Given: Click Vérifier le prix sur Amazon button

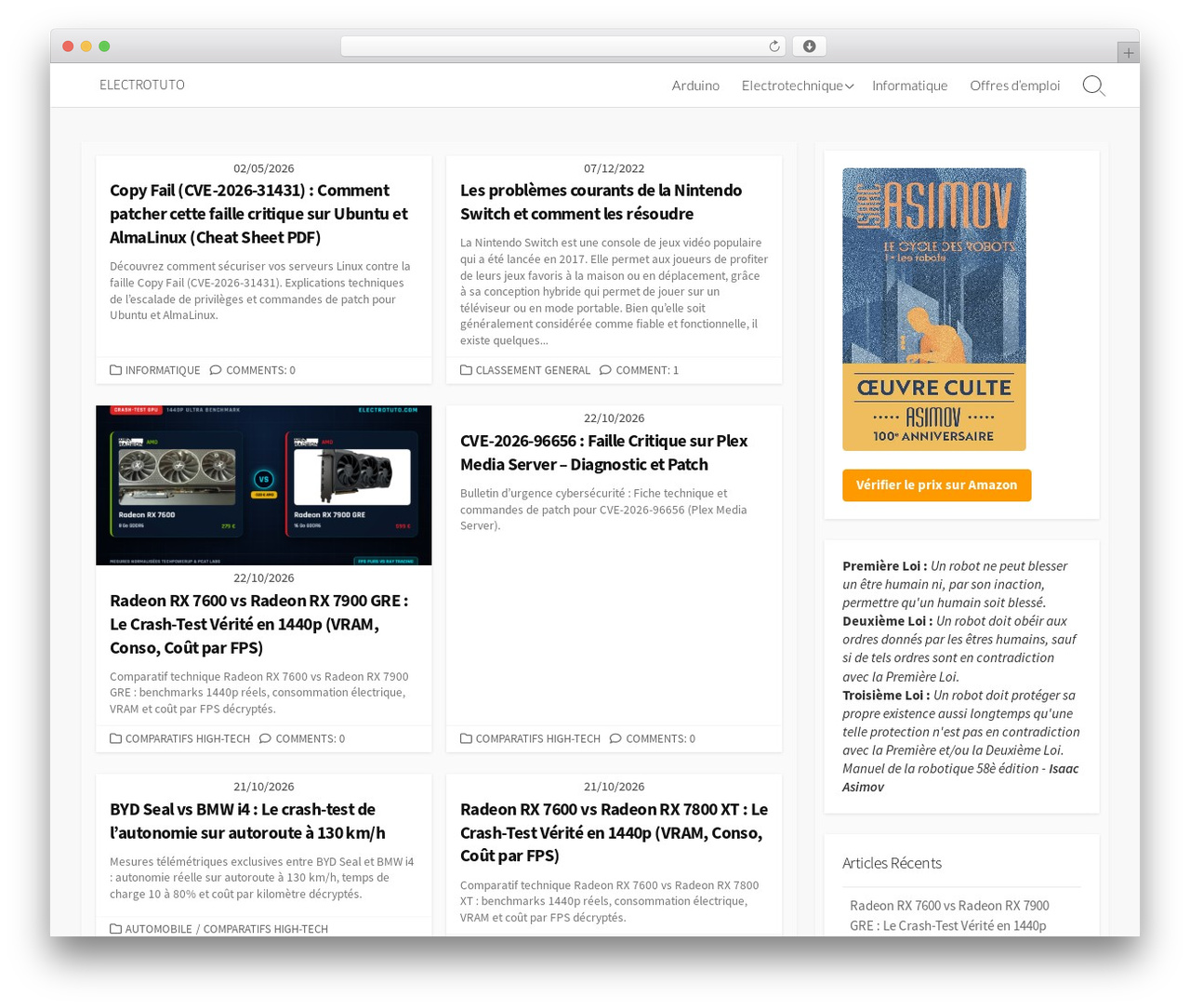Looking at the screenshot, I should pyautogui.click(x=936, y=485).
